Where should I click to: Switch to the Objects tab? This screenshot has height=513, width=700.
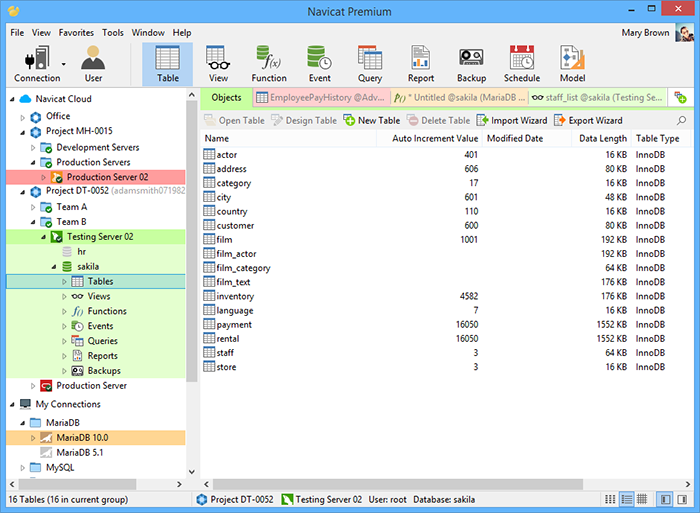coord(226,97)
